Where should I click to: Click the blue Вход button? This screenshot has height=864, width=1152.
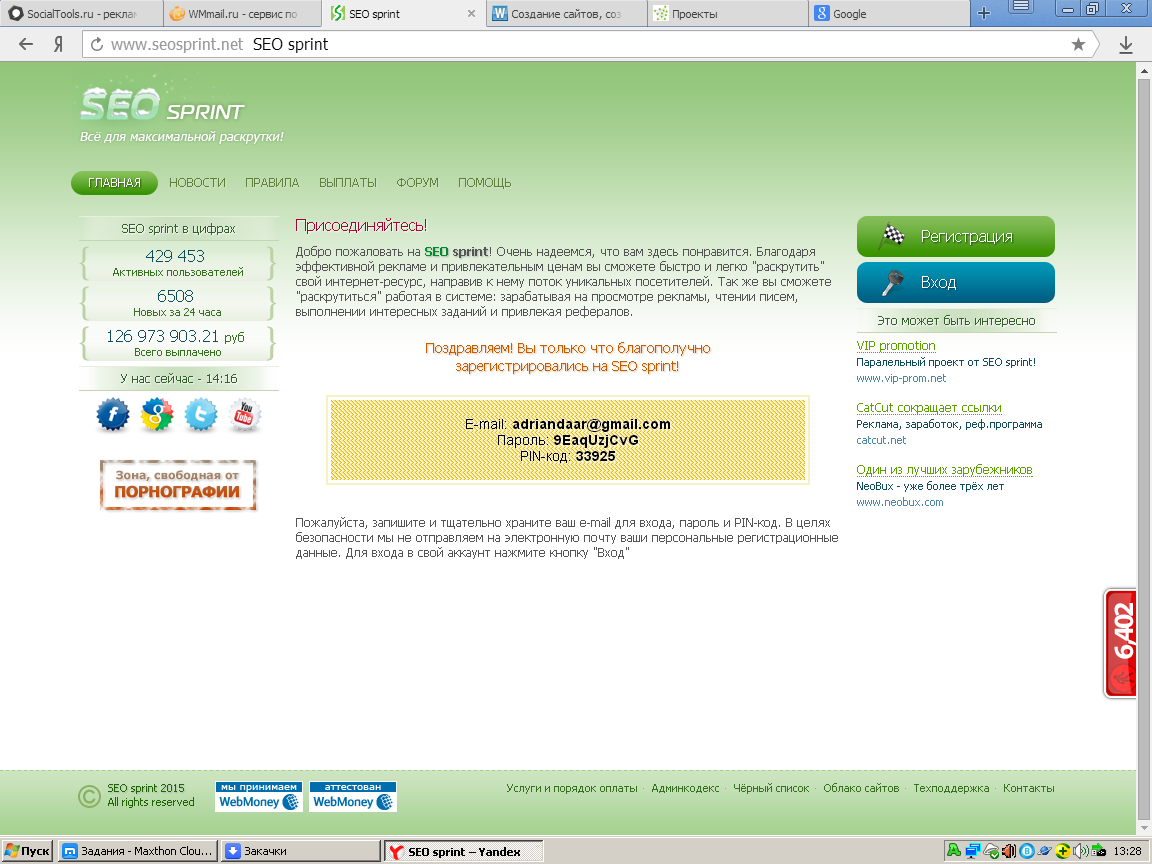pyautogui.click(x=956, y=282)
